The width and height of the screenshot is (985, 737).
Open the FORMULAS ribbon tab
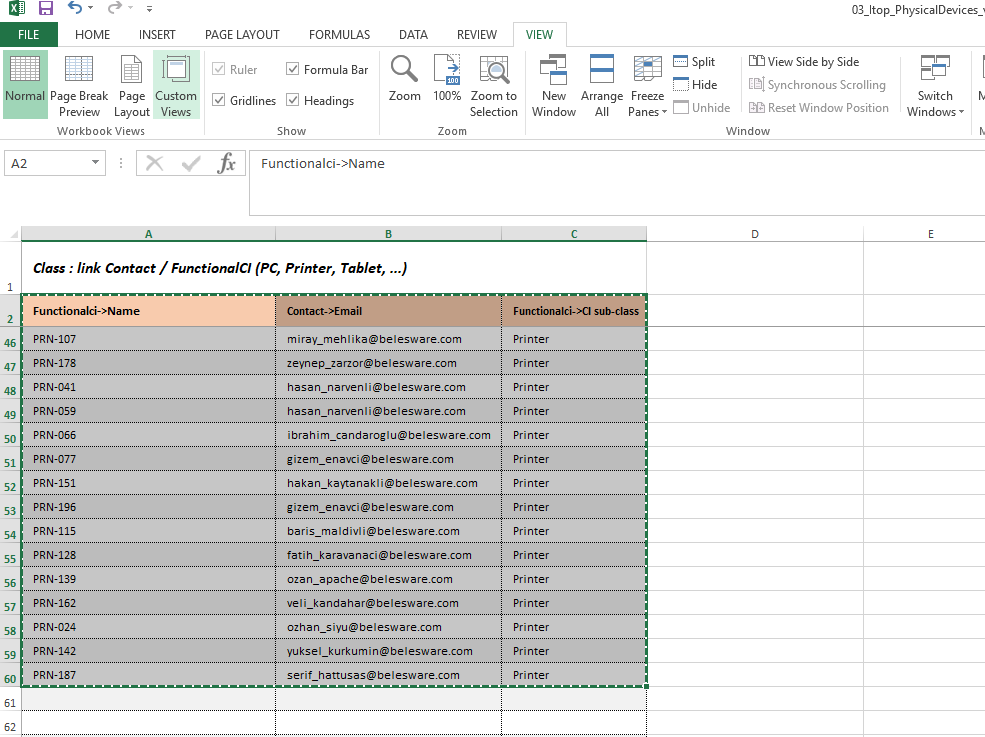tap(339, 35)
